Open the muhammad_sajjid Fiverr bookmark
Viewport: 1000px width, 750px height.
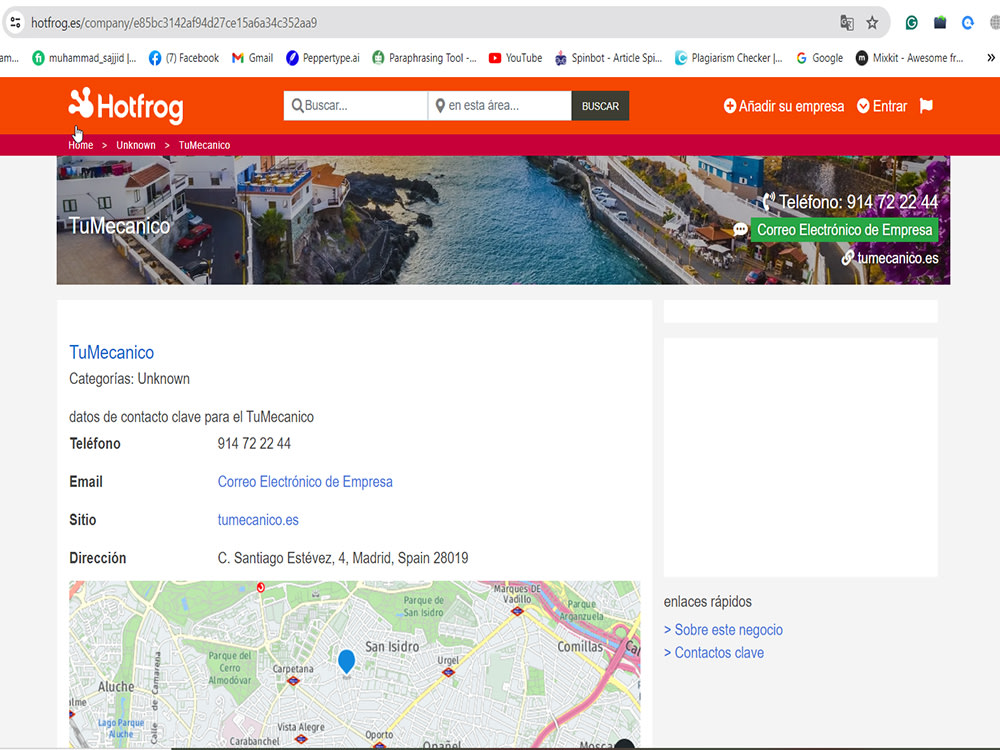click(84, 58)
